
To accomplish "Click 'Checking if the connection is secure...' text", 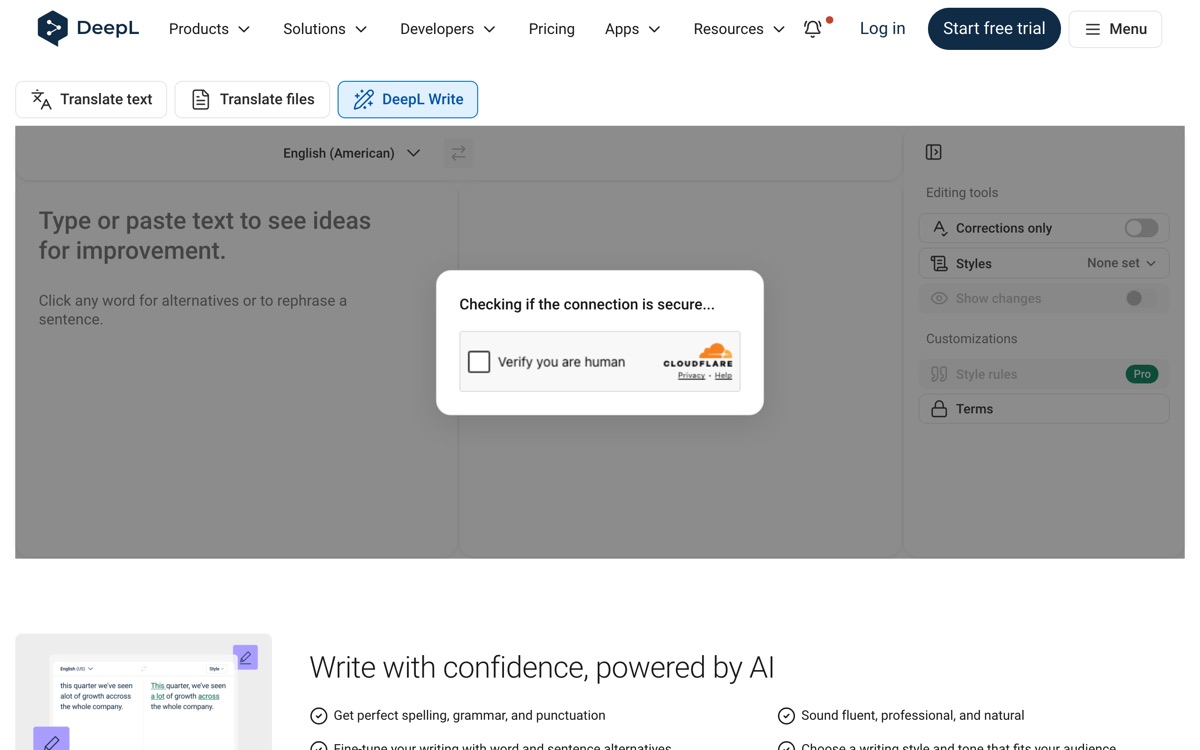I will [x=587, y=304].
